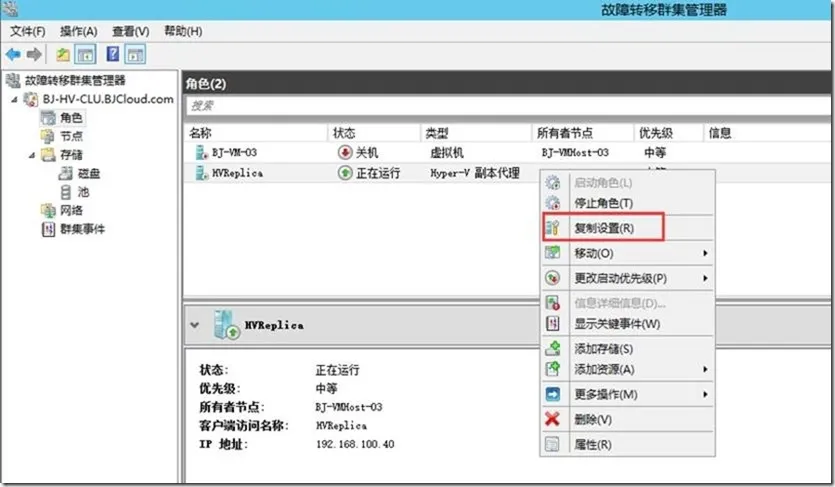Click the Up one level folder icon
Viewport: 835px width, 487px height.
point(63,54)
